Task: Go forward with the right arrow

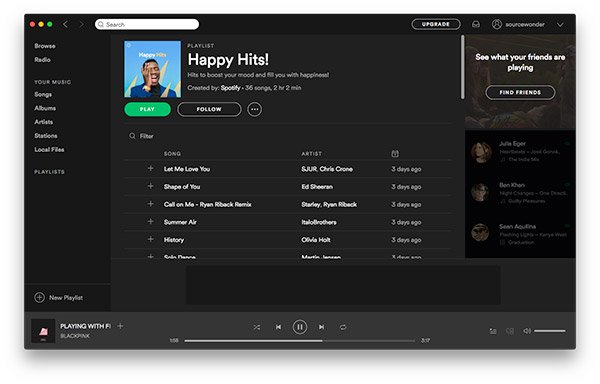Action: click(81, 24)
